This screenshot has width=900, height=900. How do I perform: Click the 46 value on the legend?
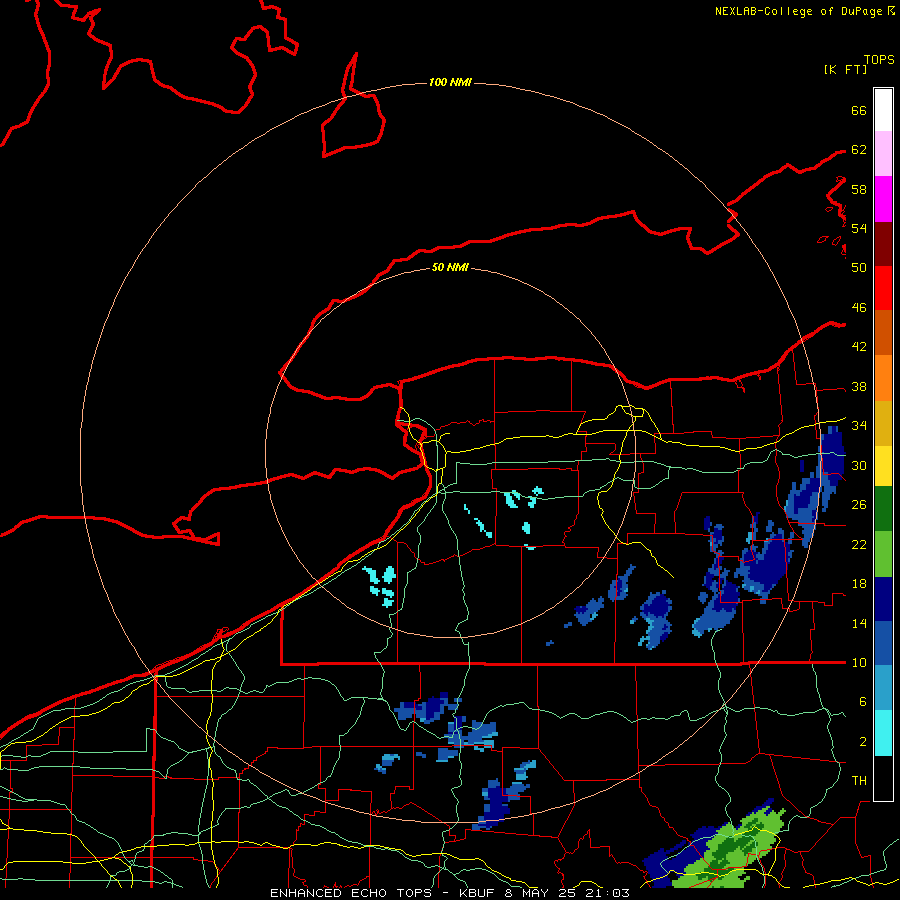859,308
